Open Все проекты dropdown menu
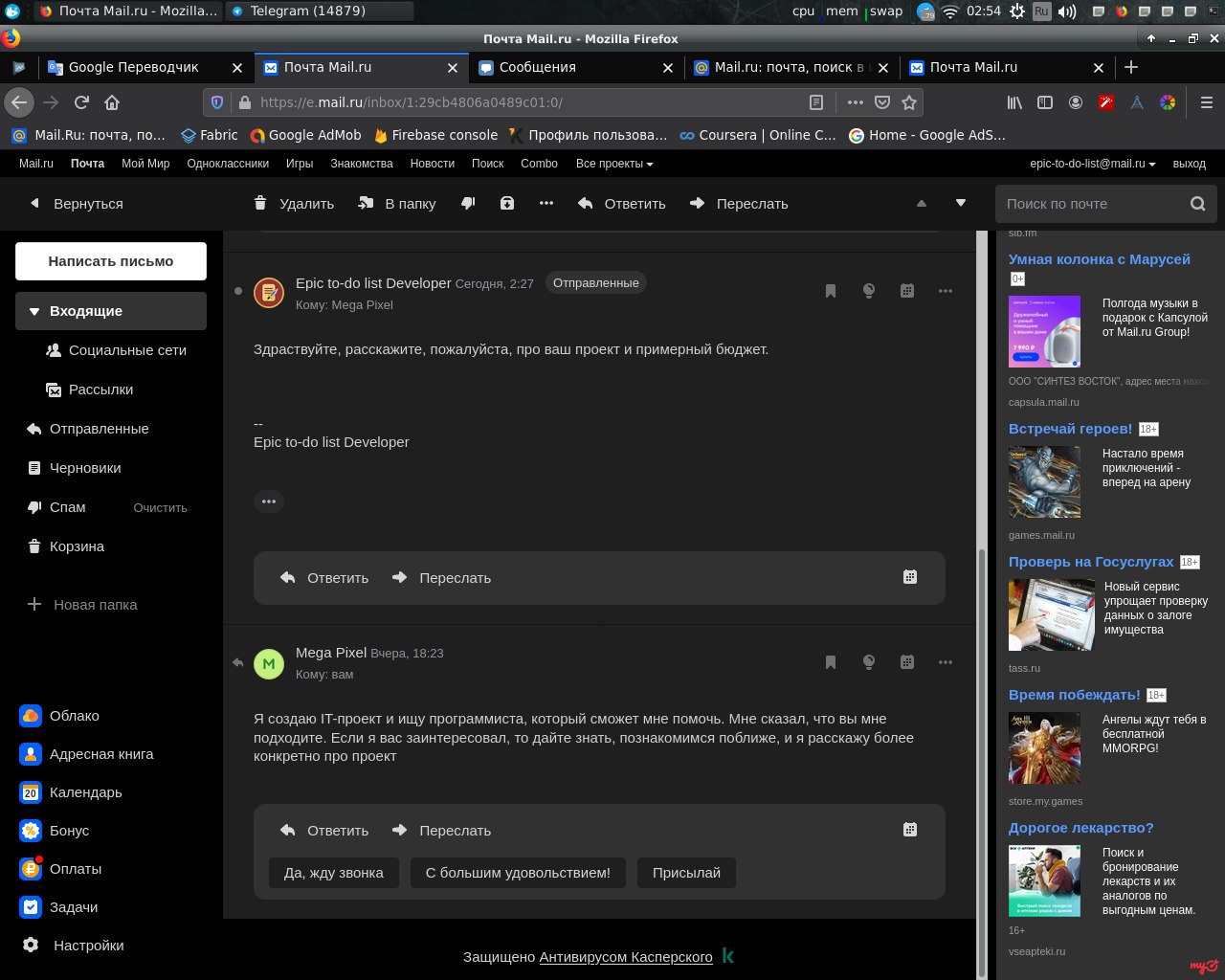 point(614,164)
